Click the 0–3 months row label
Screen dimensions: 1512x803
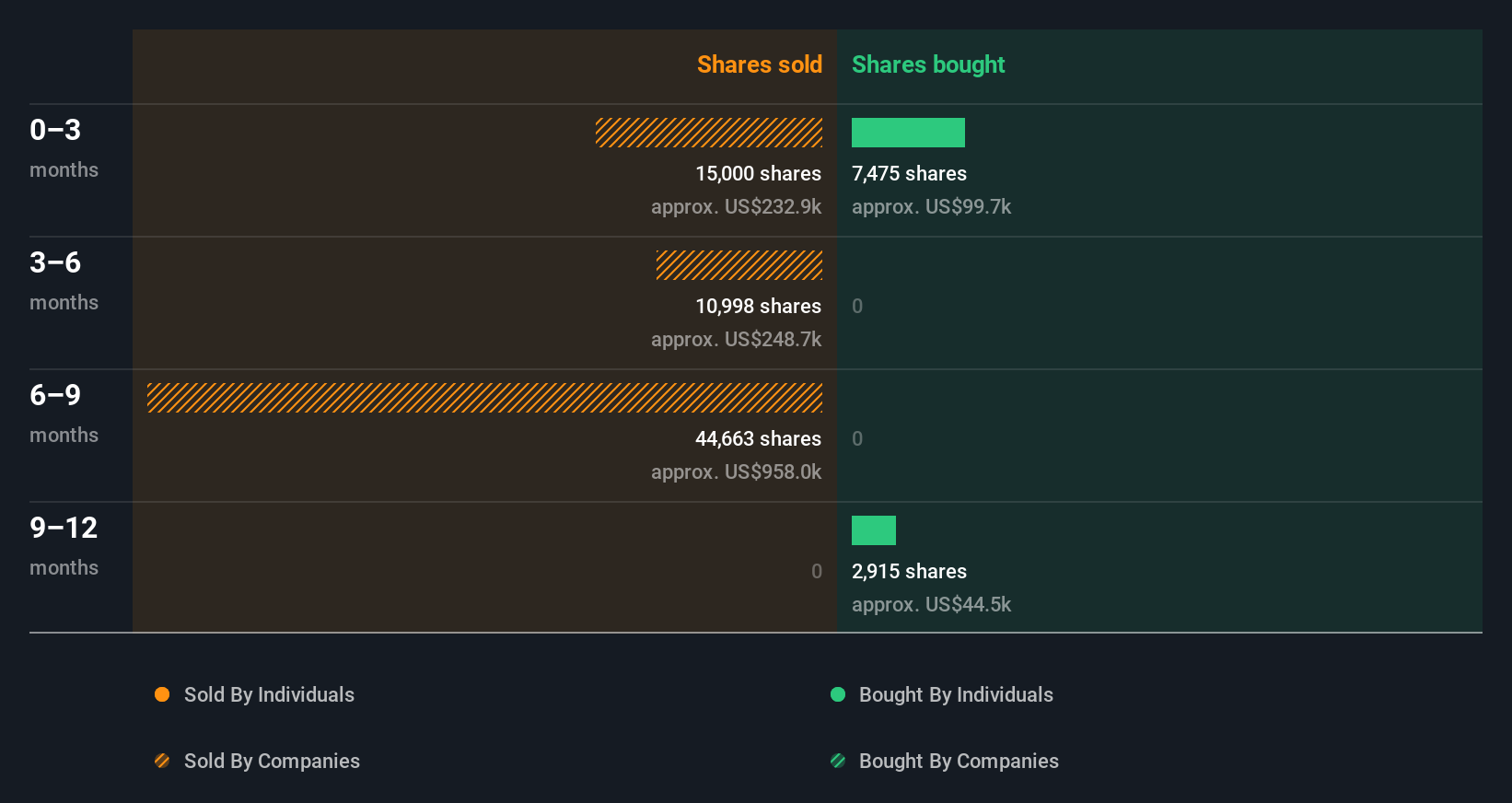[x=64, y=148]
